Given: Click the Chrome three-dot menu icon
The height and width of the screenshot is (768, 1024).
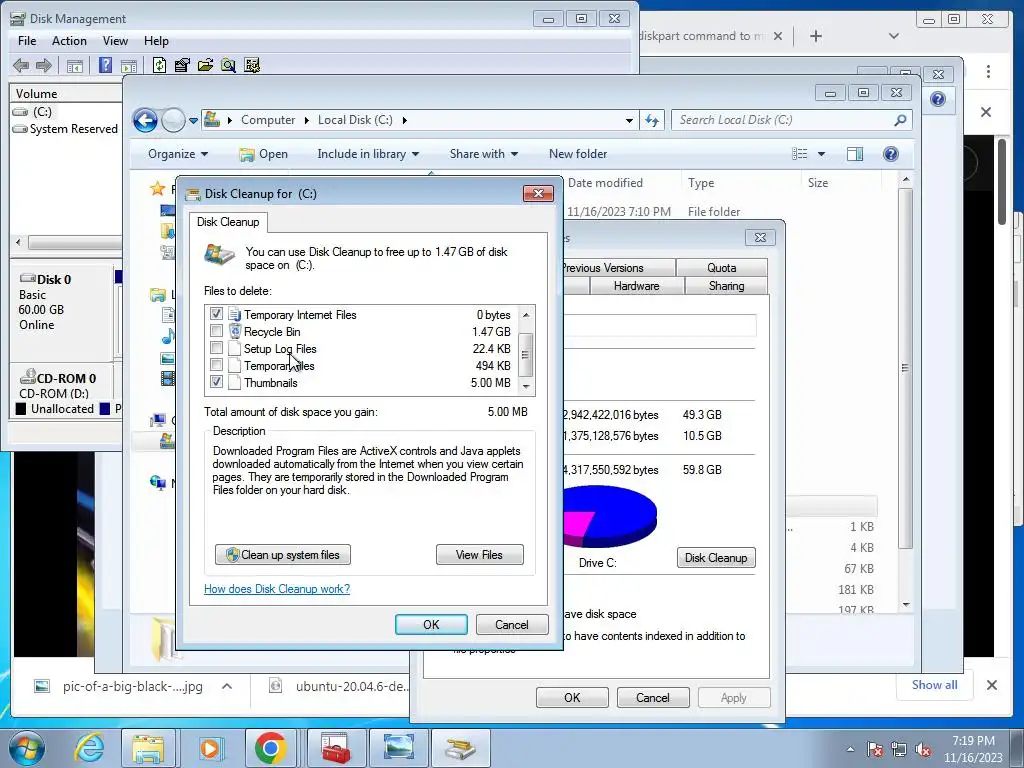Looking at the screenshot, I should [988, 71].
